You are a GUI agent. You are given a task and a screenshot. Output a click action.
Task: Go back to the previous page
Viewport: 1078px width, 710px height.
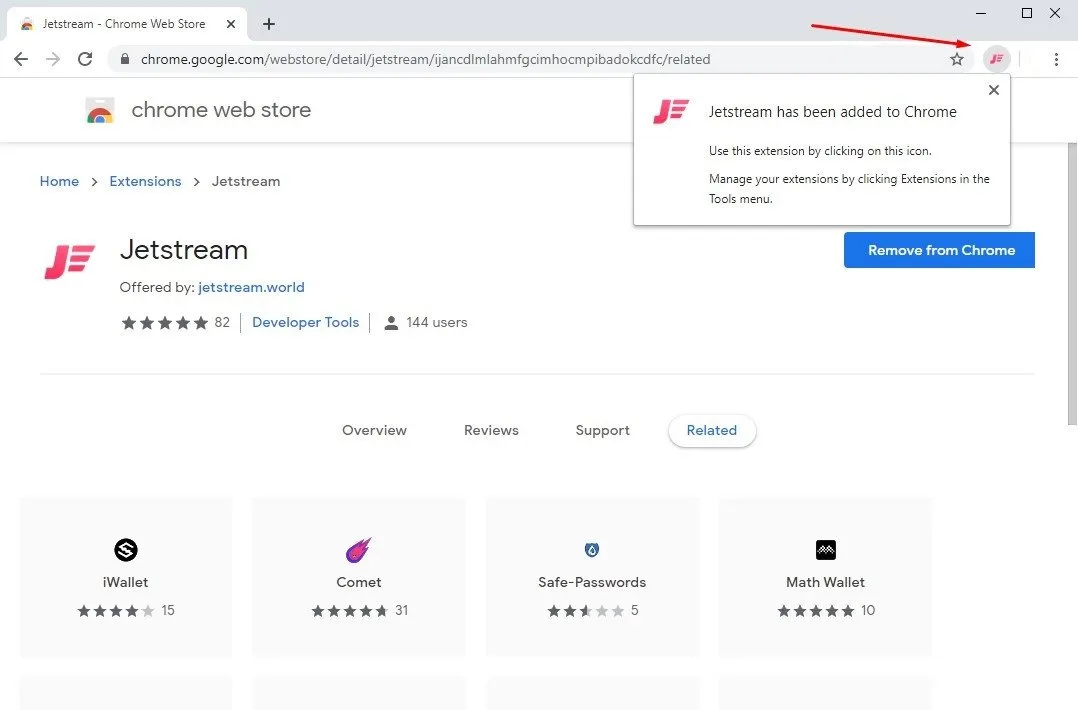point(21,59)
